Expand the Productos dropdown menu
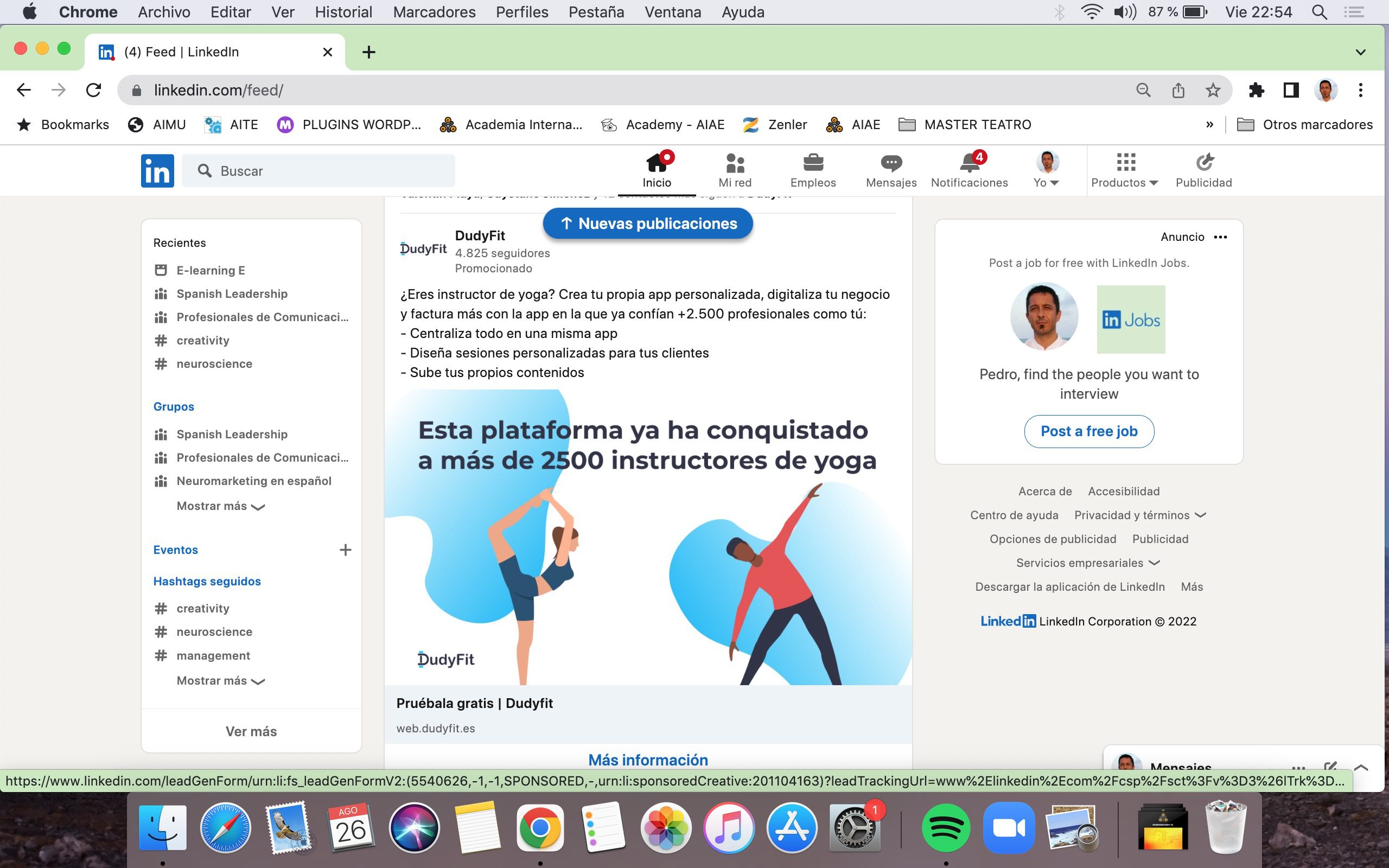 click(x=1125, y=170)
